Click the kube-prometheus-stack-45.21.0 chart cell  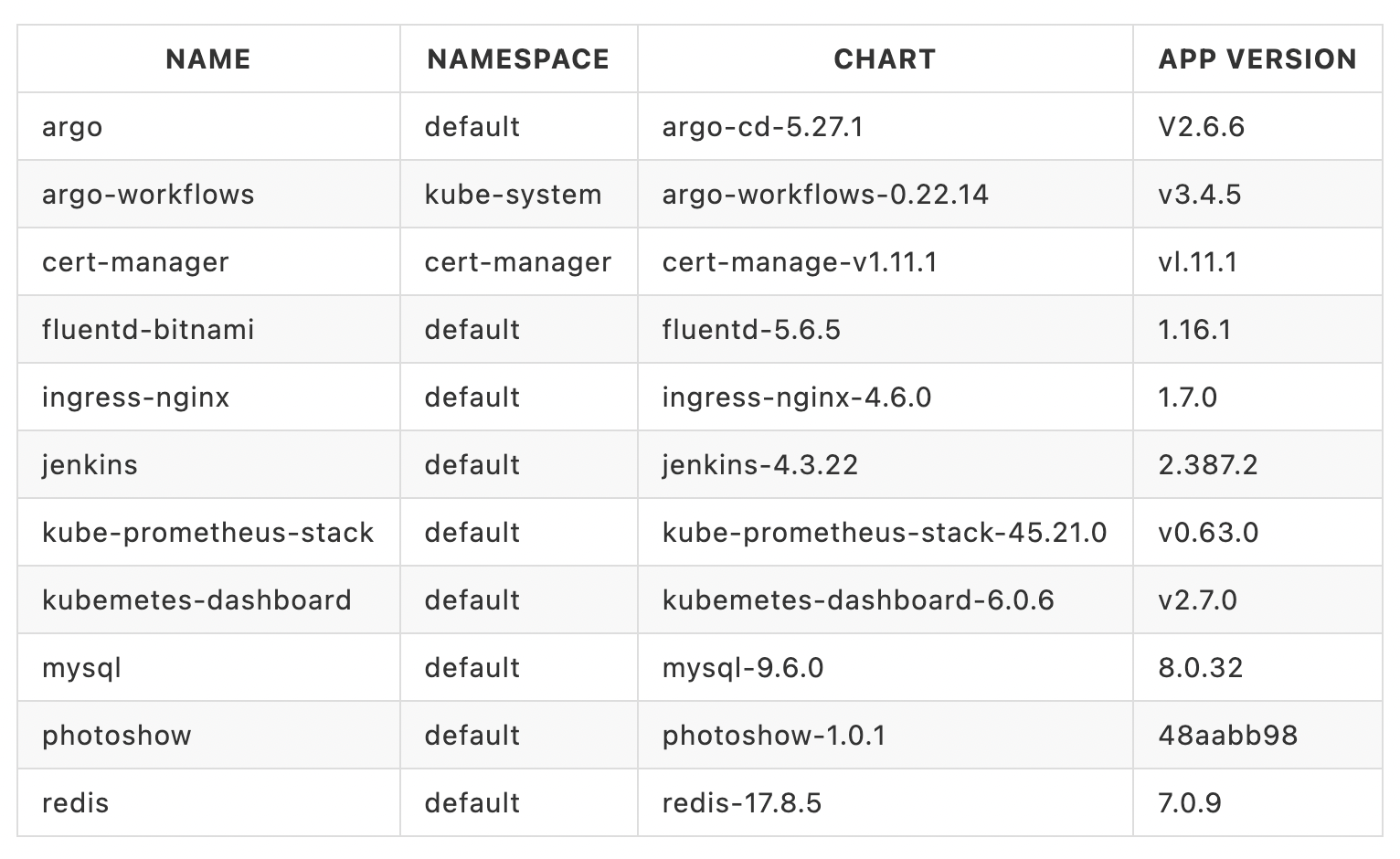click(x=885, y=533)
